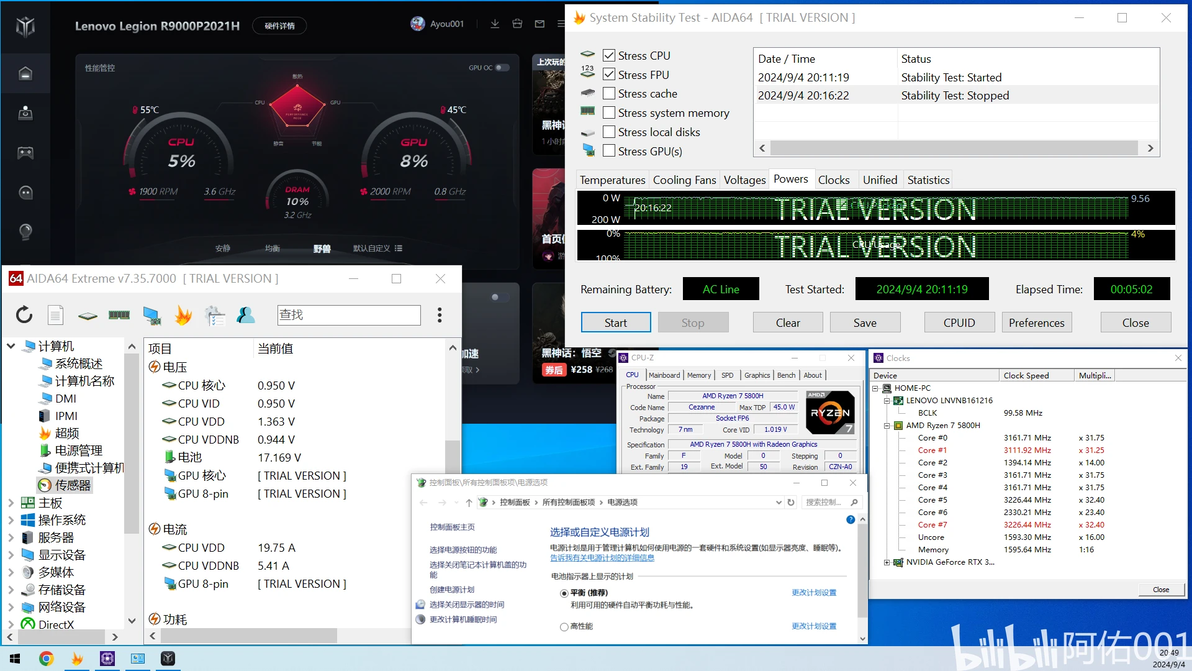
Task: Switch to the Temperatures tab
Action: 612,180
